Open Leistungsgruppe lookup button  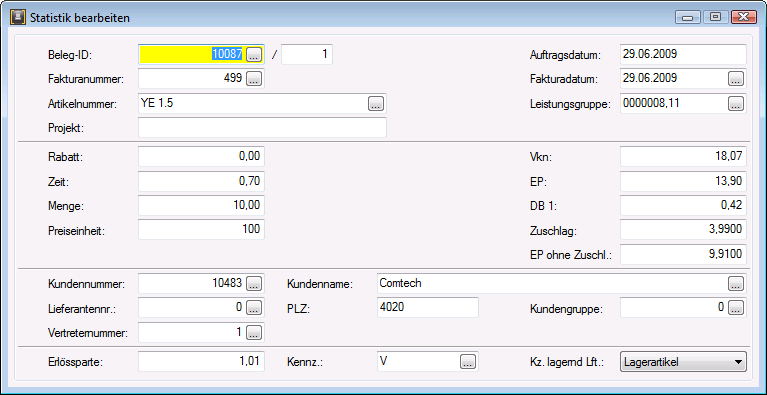736,104
